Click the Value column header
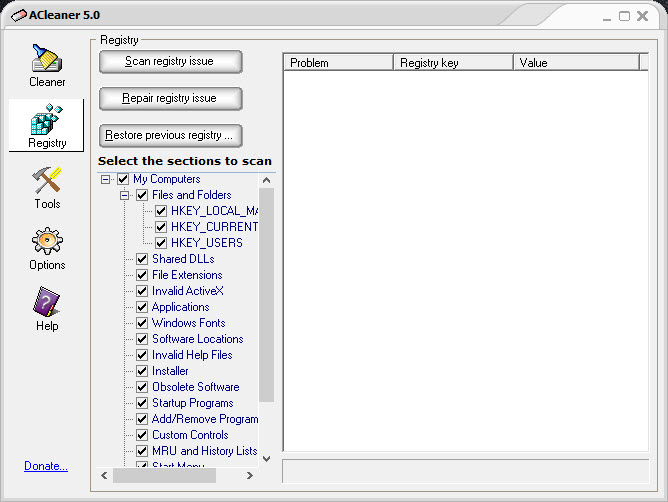 577,63
